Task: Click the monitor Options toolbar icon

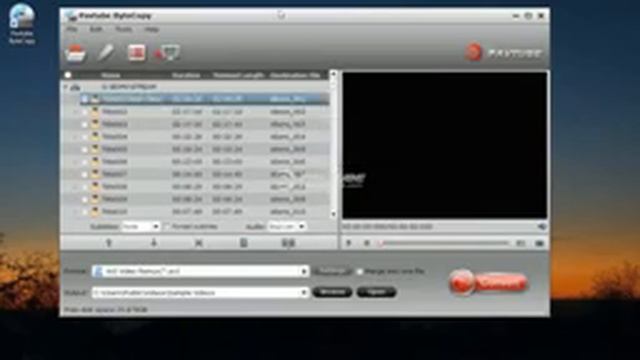Action: tap(168, 53)
